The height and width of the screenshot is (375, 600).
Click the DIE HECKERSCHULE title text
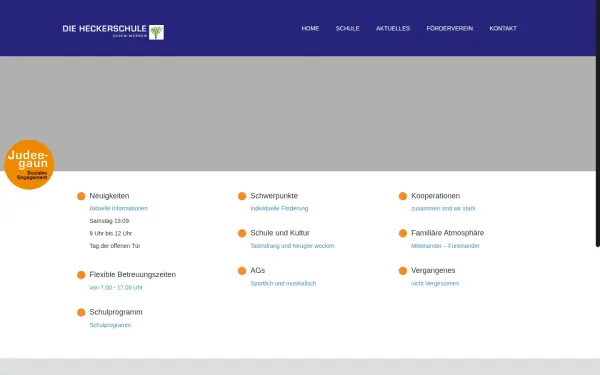coord(104,29)
